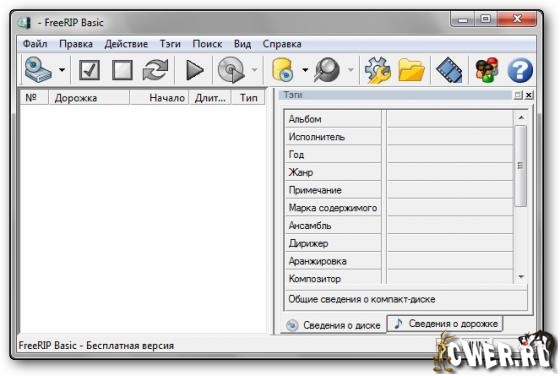The height and width of the screenshot is (376, 560).
Task: Sort by the Дорожка column header
Action: pyautogui.click(x=89, y=97)
